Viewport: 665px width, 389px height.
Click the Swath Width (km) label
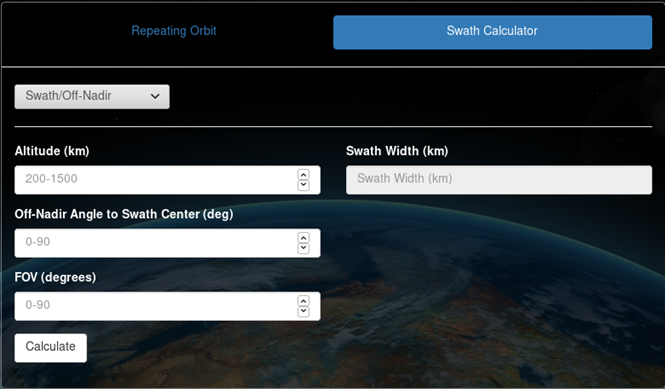pyautogui.click(x=397, y=151)
